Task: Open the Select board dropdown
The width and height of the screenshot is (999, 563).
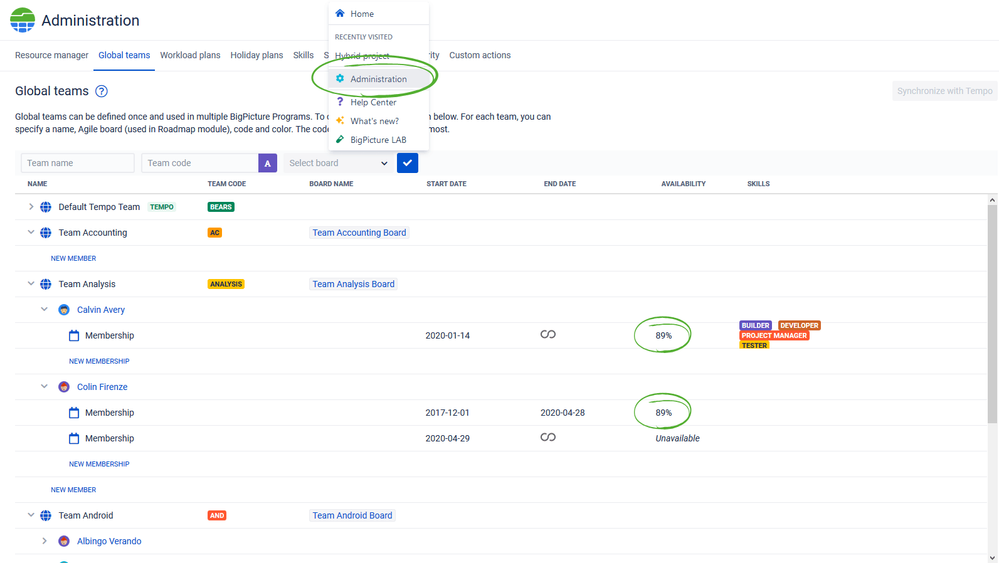Action: 338,163
